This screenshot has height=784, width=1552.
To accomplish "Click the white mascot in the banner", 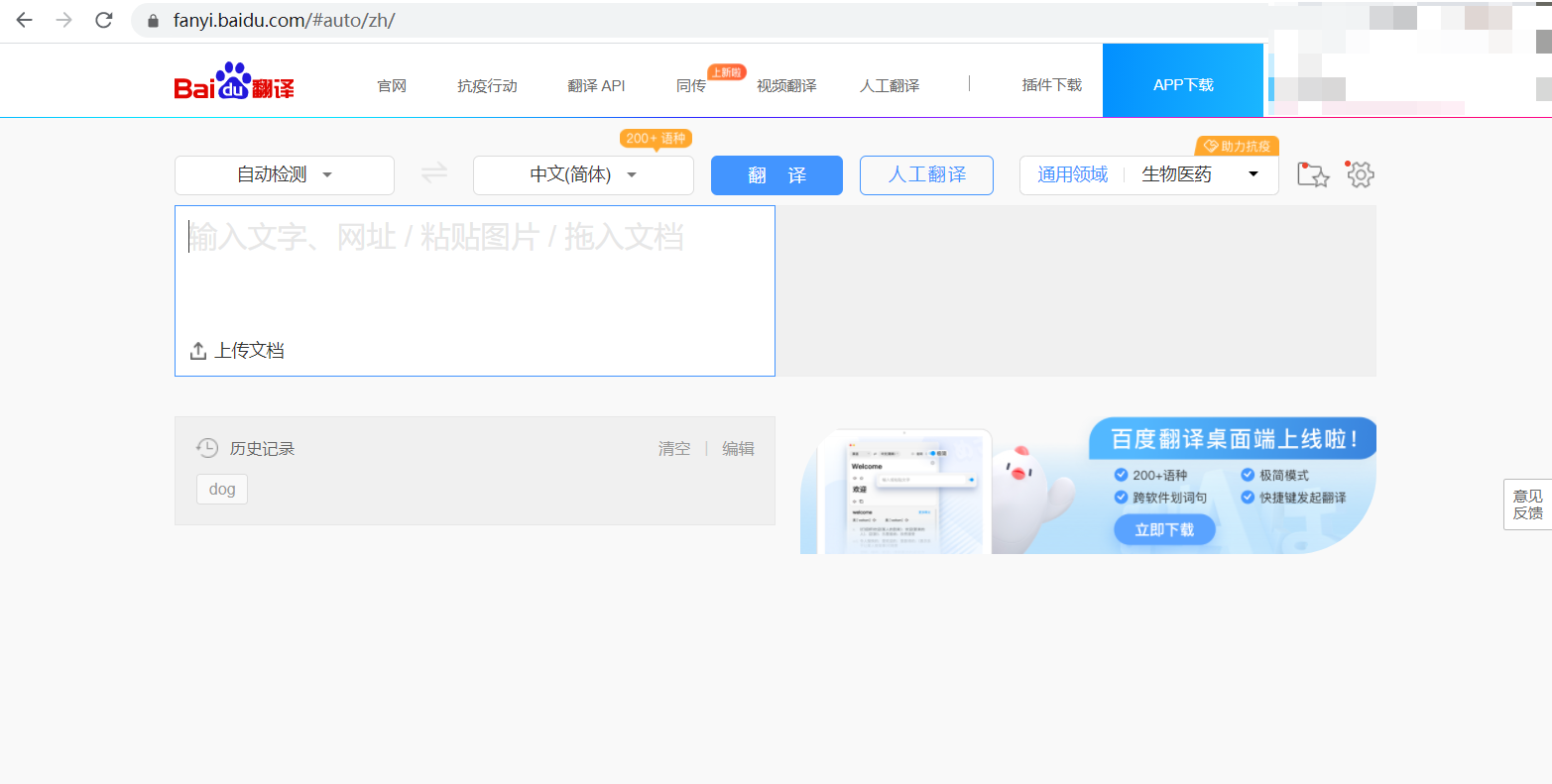I will 1031,498.
